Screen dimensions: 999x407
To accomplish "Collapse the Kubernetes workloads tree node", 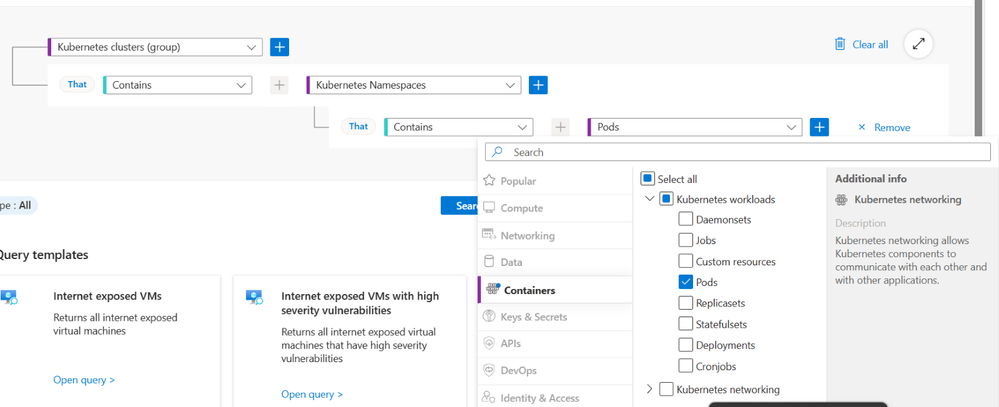I will pos(649,199).
